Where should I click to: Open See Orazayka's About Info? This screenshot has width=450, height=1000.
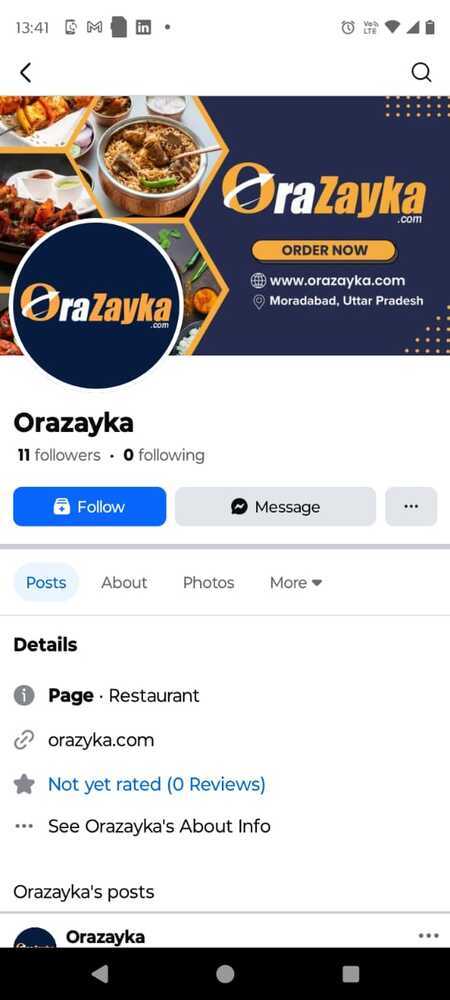[x=159, y=827]
